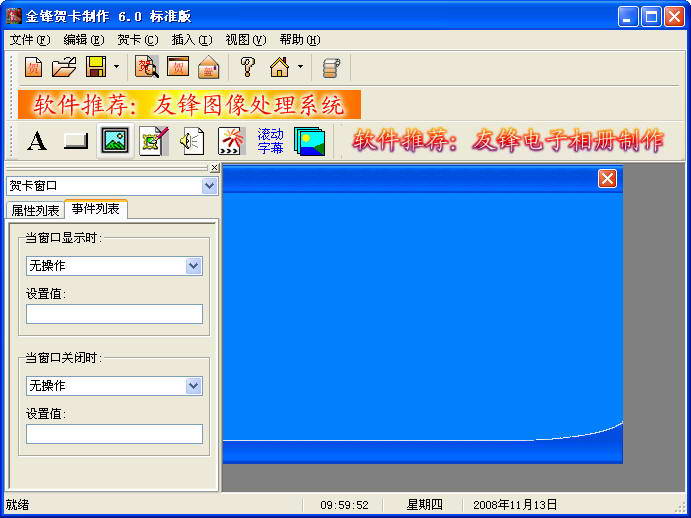Viewport: 691px width, 518px height.
Task: Insert sound using the speaker icon
Action: tap(191, 141)
